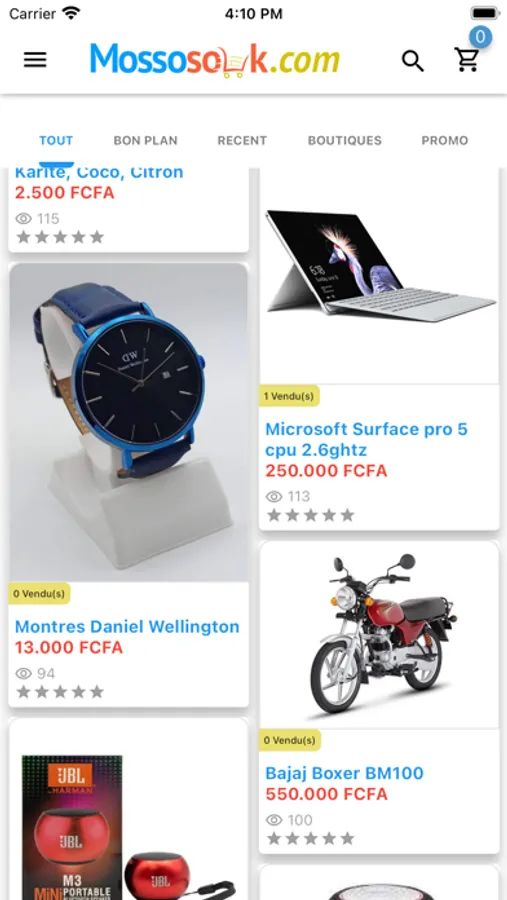Open Microsoft Surface pro 5 product link
This screenshot has width=507, height=900.
[366, 439]
